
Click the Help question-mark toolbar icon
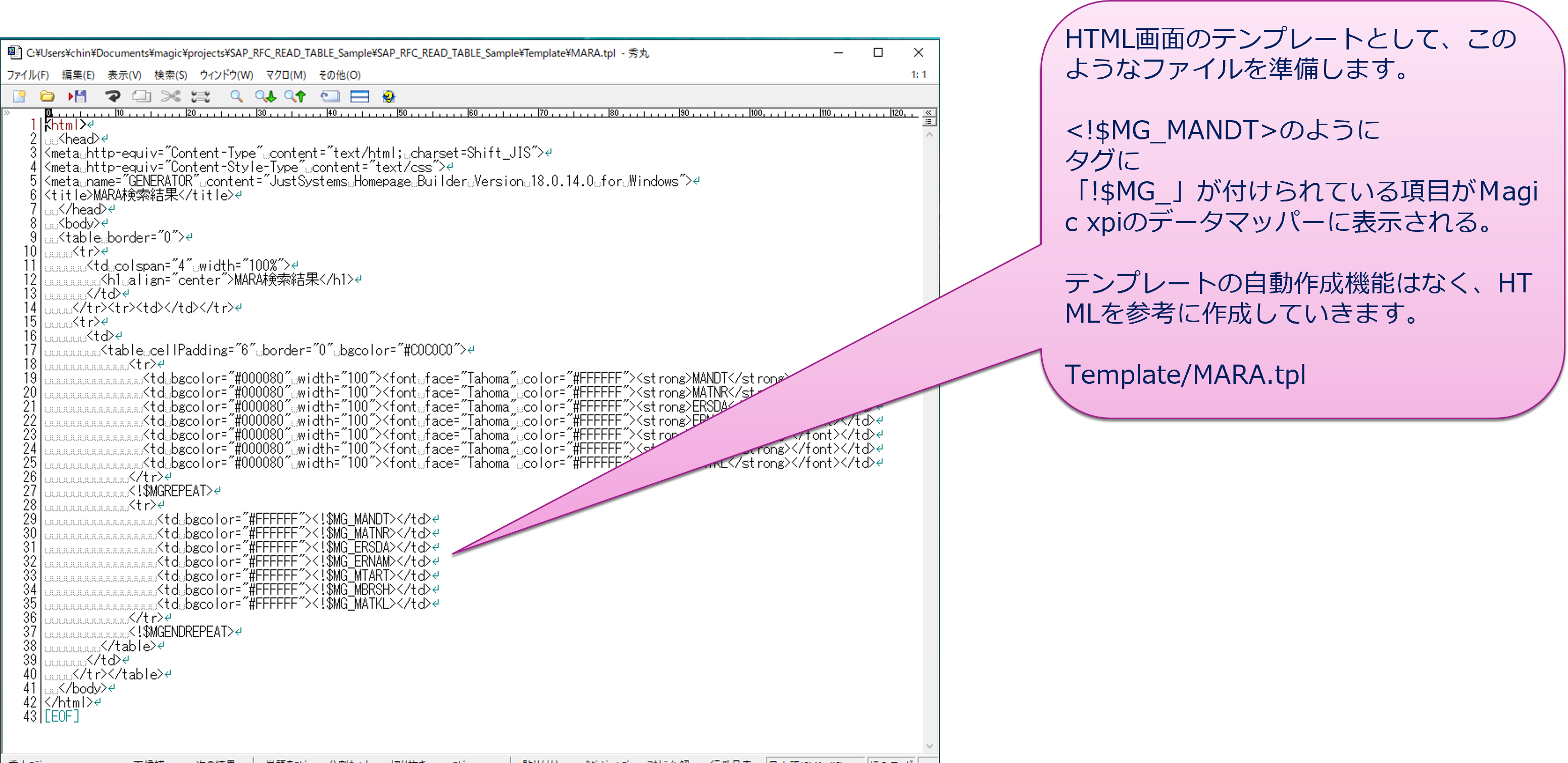click(x=388, y=96)
